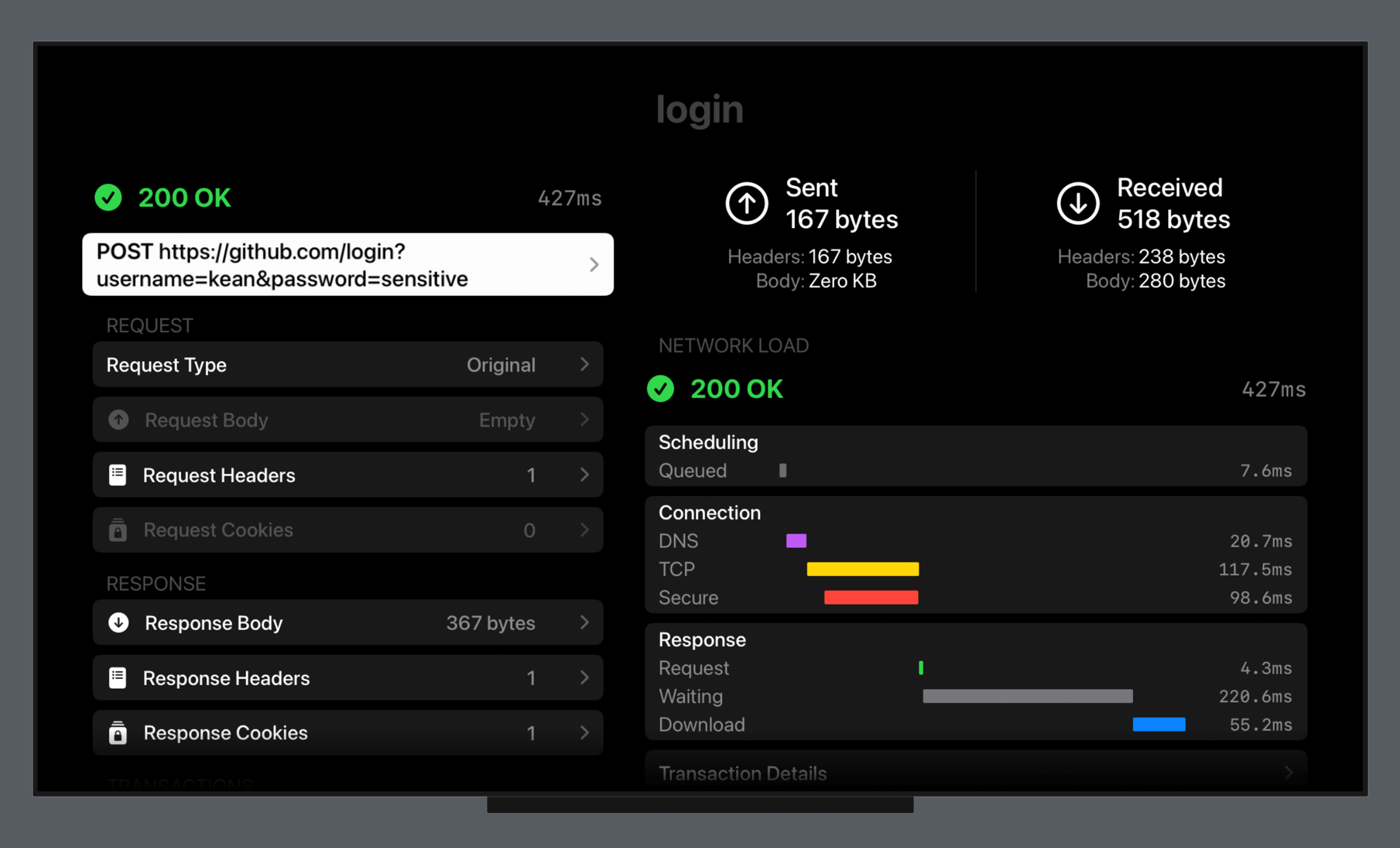Click the 'Scheduling' section label
This screenshot has height=848, width=1400.
pos(708,442)
